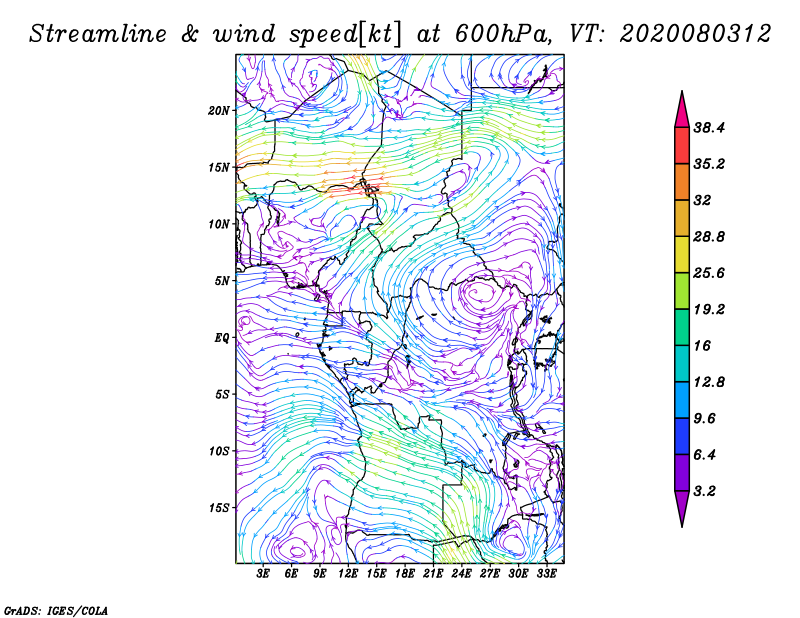Screen dimensions: 800x618
Task: Click the 20N latitude axis label
Action: click(219, 111)
